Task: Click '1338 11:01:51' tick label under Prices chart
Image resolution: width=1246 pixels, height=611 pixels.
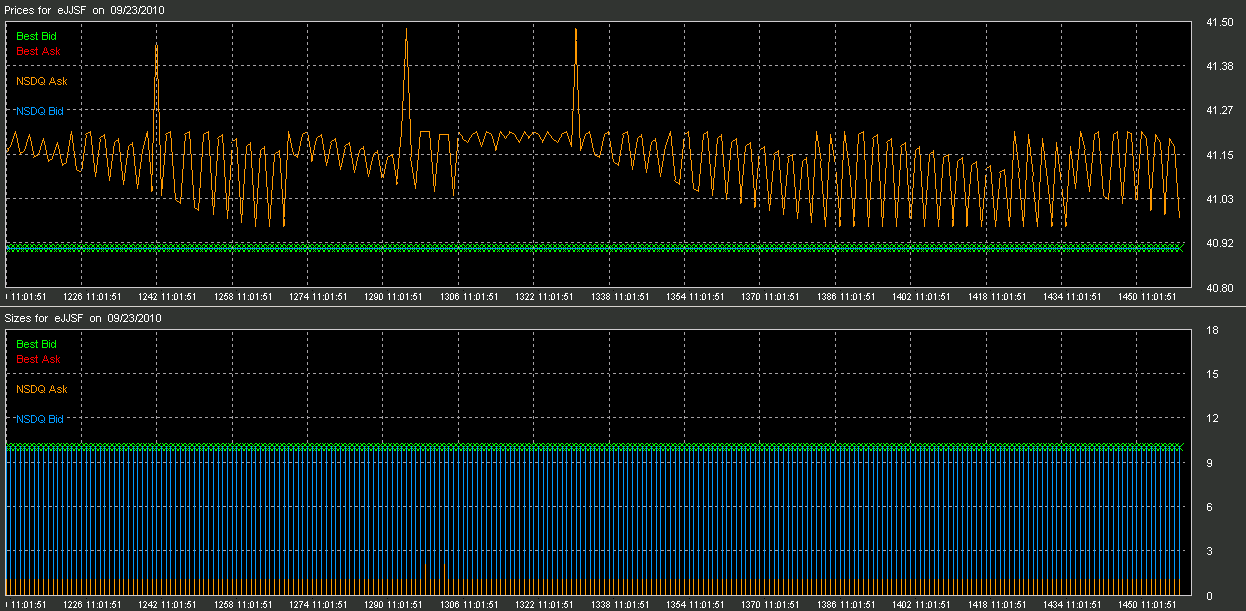Action: [x=620, y=297]
